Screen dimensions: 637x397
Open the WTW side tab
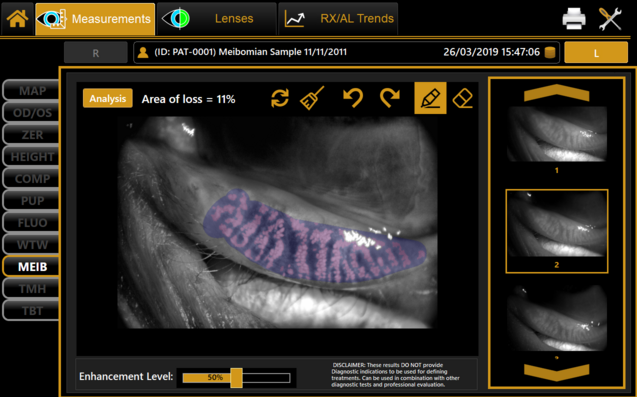pos(32,244)
